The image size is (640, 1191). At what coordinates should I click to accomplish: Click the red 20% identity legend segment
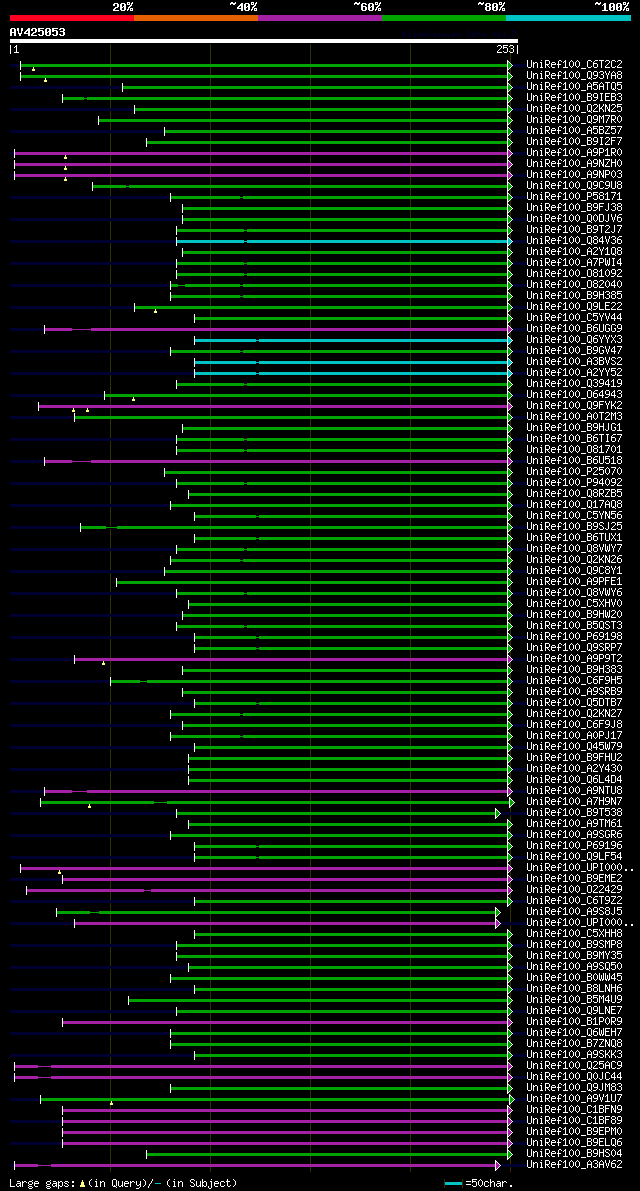tap(71, 17)
